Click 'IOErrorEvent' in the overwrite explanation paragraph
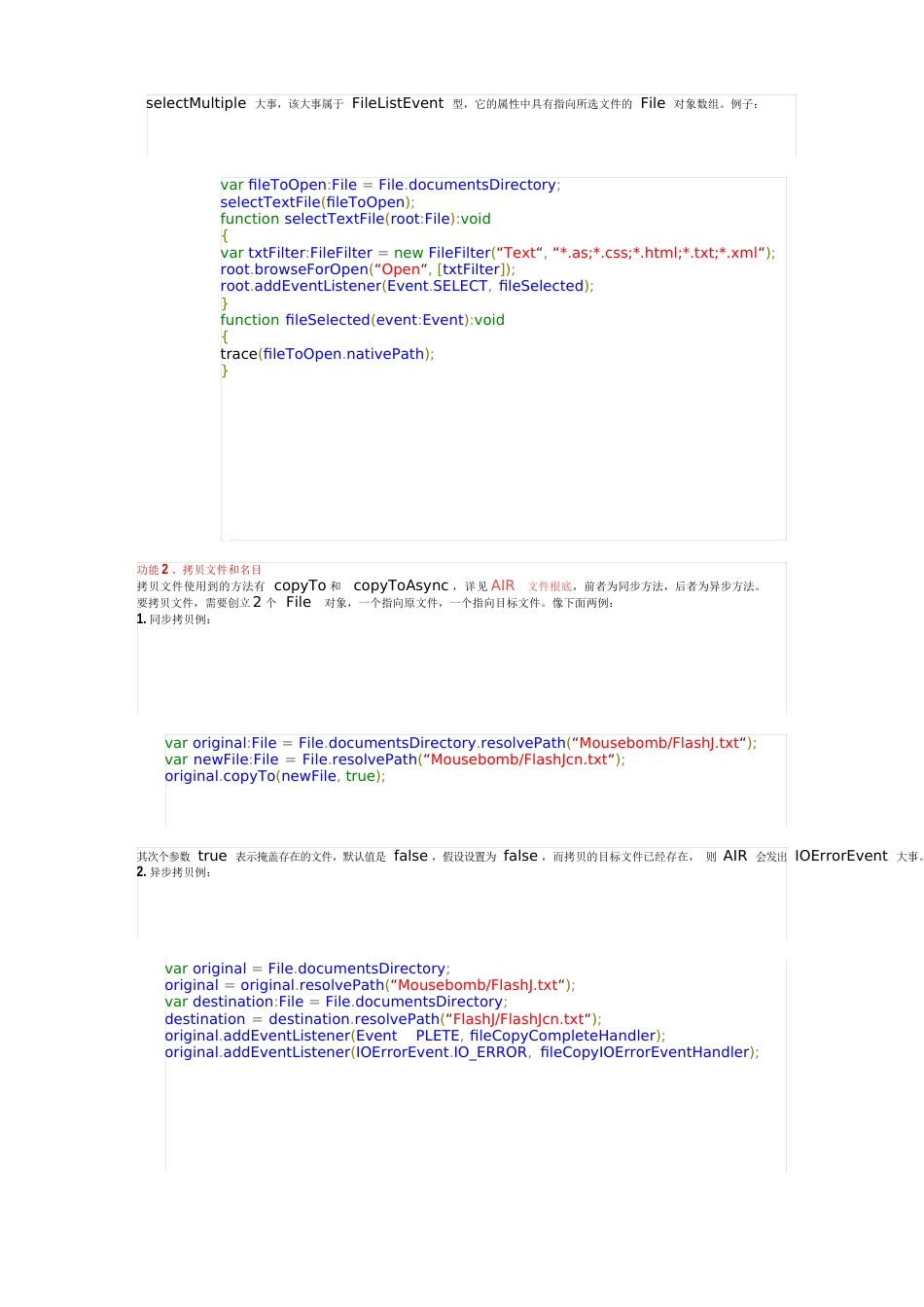This screenshot has height=1307, width=924. click(x=840, y=856)
